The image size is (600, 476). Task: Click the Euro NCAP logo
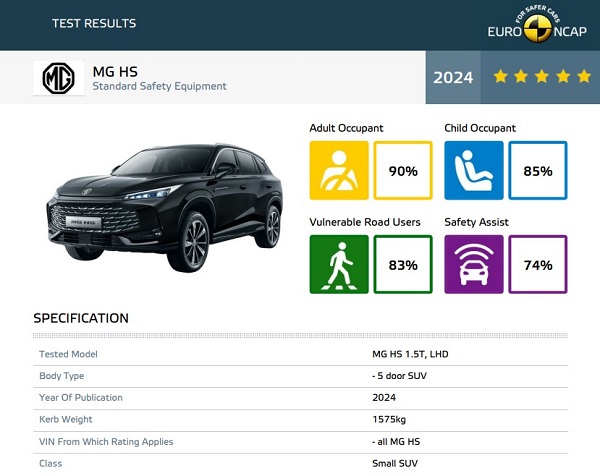point(537,24)
